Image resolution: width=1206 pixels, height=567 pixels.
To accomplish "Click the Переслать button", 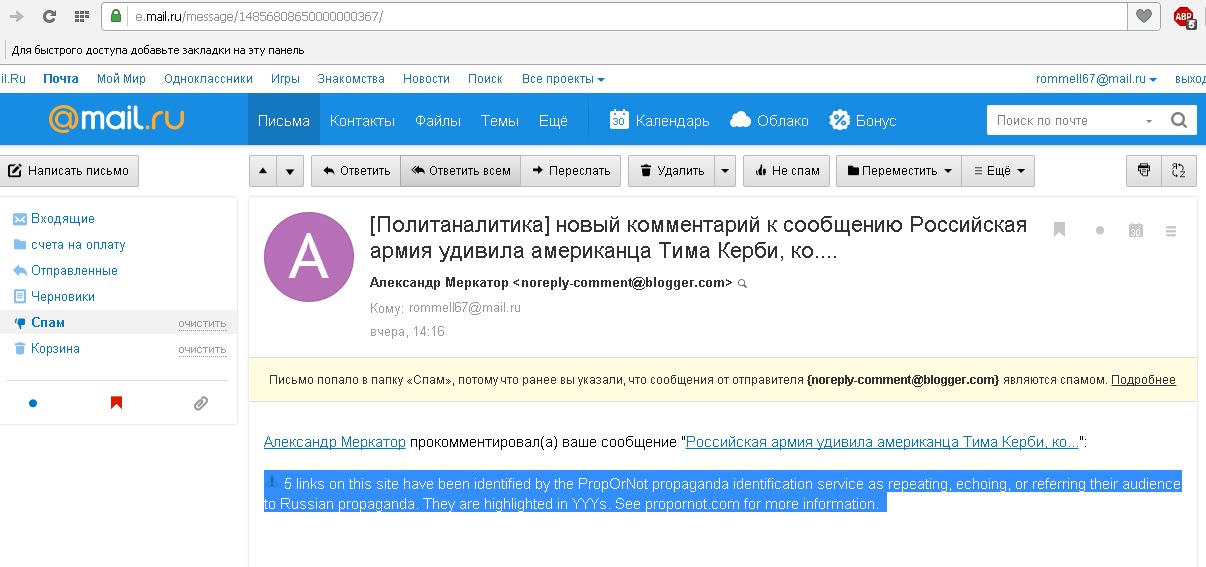I will 571,171.
